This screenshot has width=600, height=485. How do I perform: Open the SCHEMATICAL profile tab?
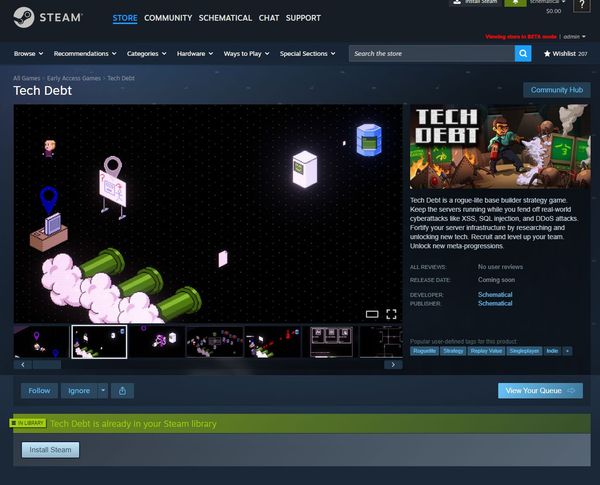[225, 18]
